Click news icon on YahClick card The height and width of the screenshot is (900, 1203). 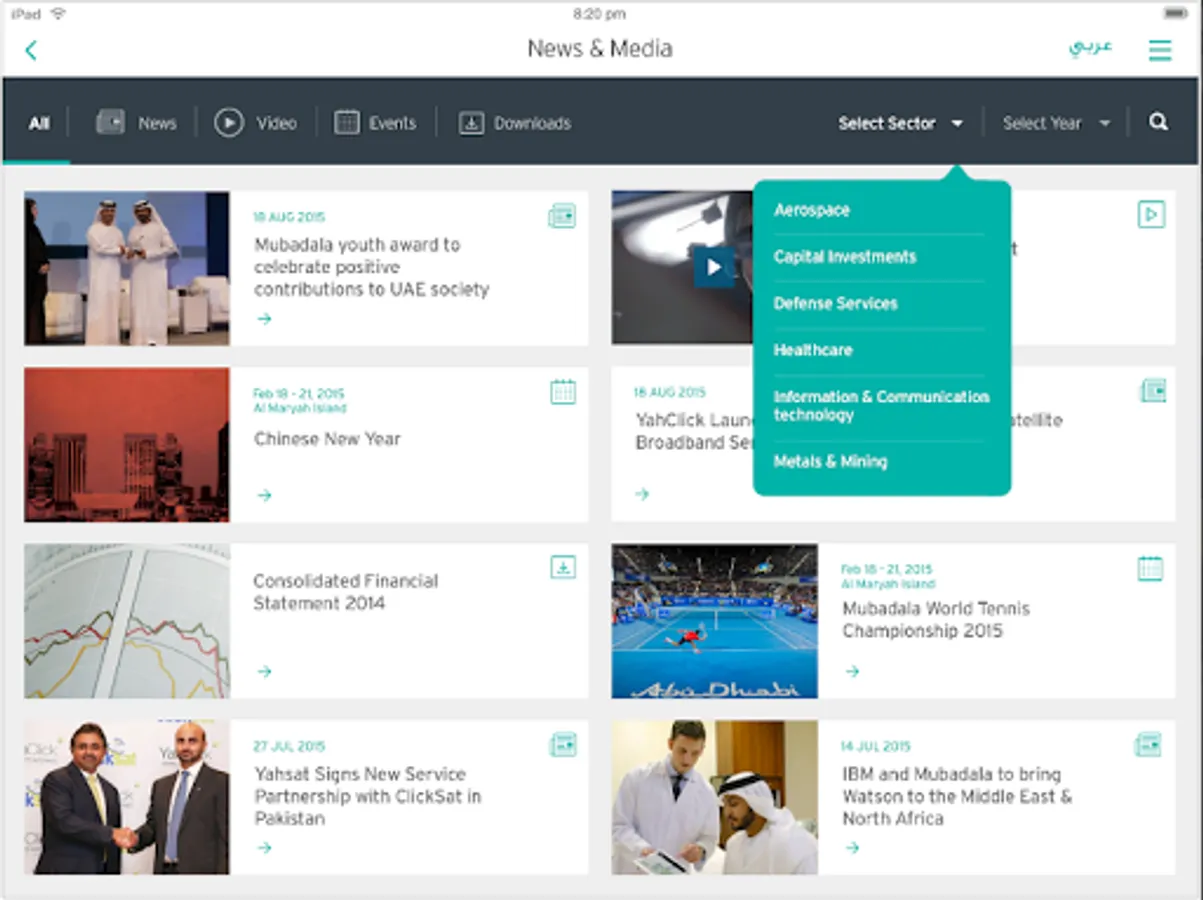tap(1153, 391)
